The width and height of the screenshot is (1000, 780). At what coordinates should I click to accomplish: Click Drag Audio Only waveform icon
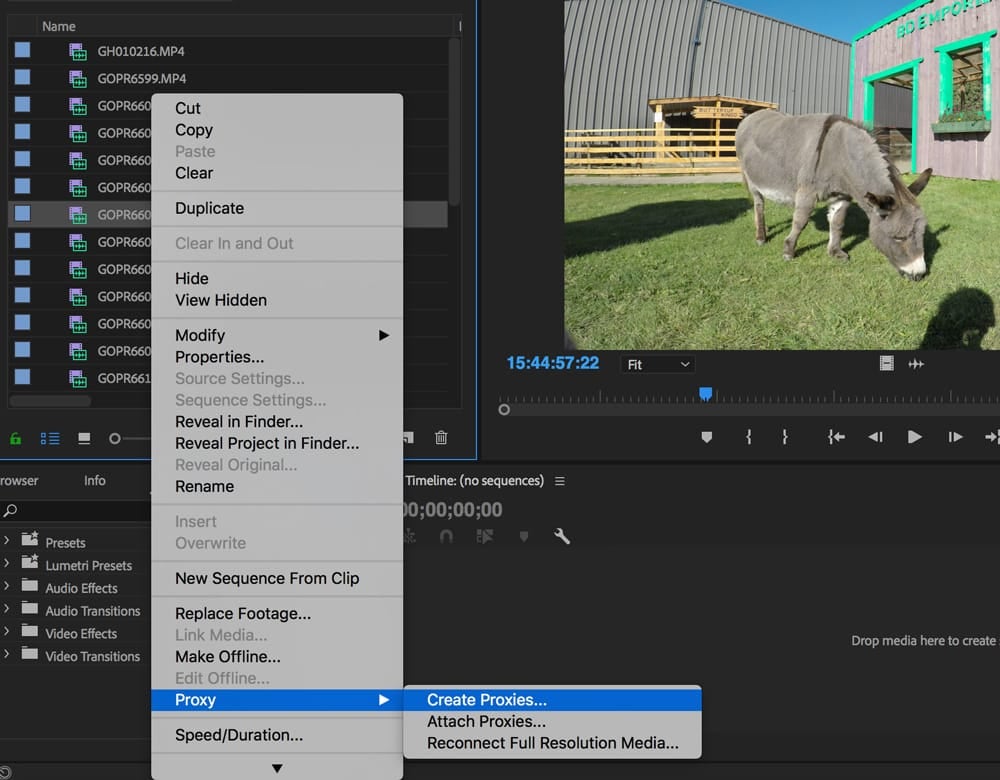tap(916, 364)
